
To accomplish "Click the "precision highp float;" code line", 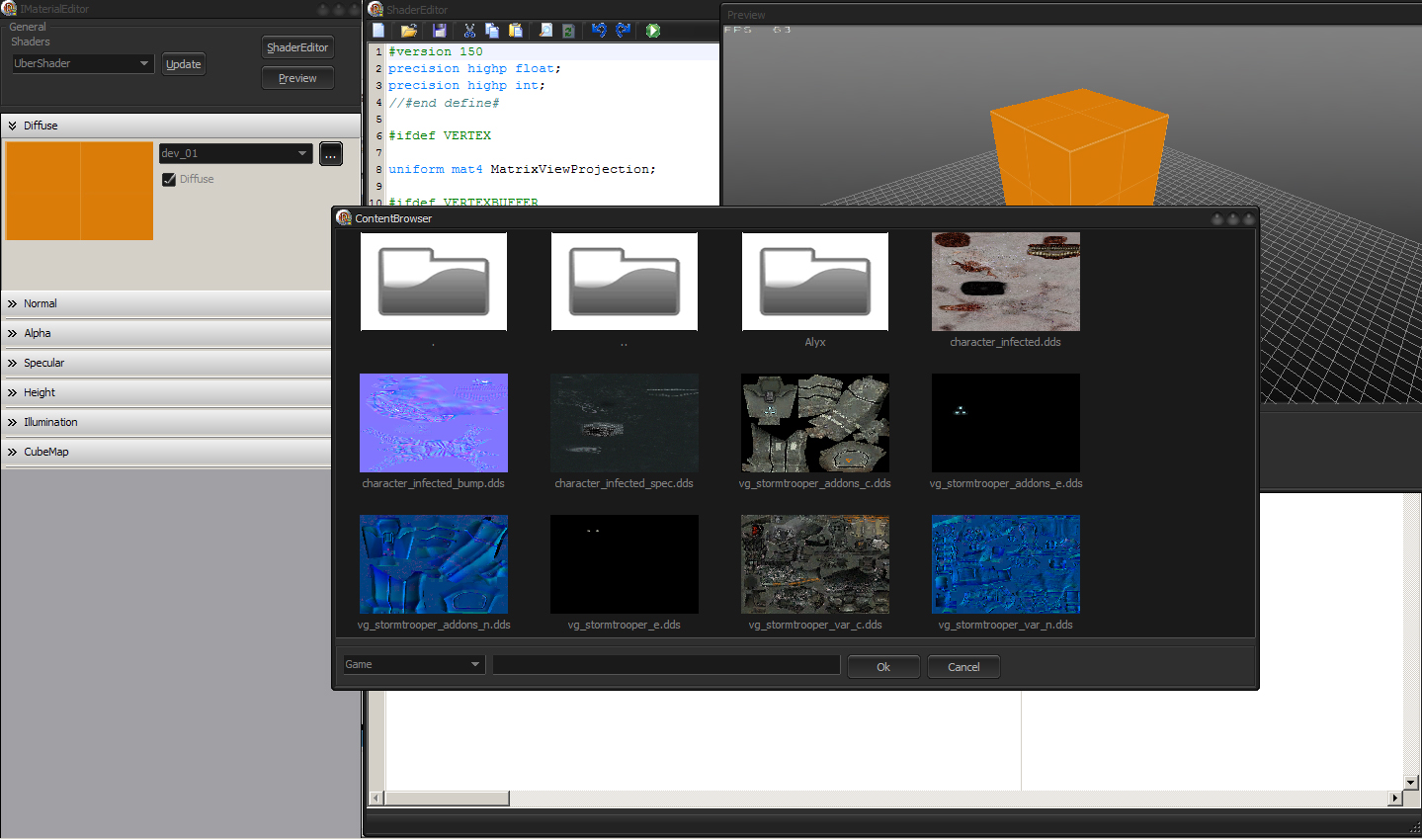I will point(474,68).
